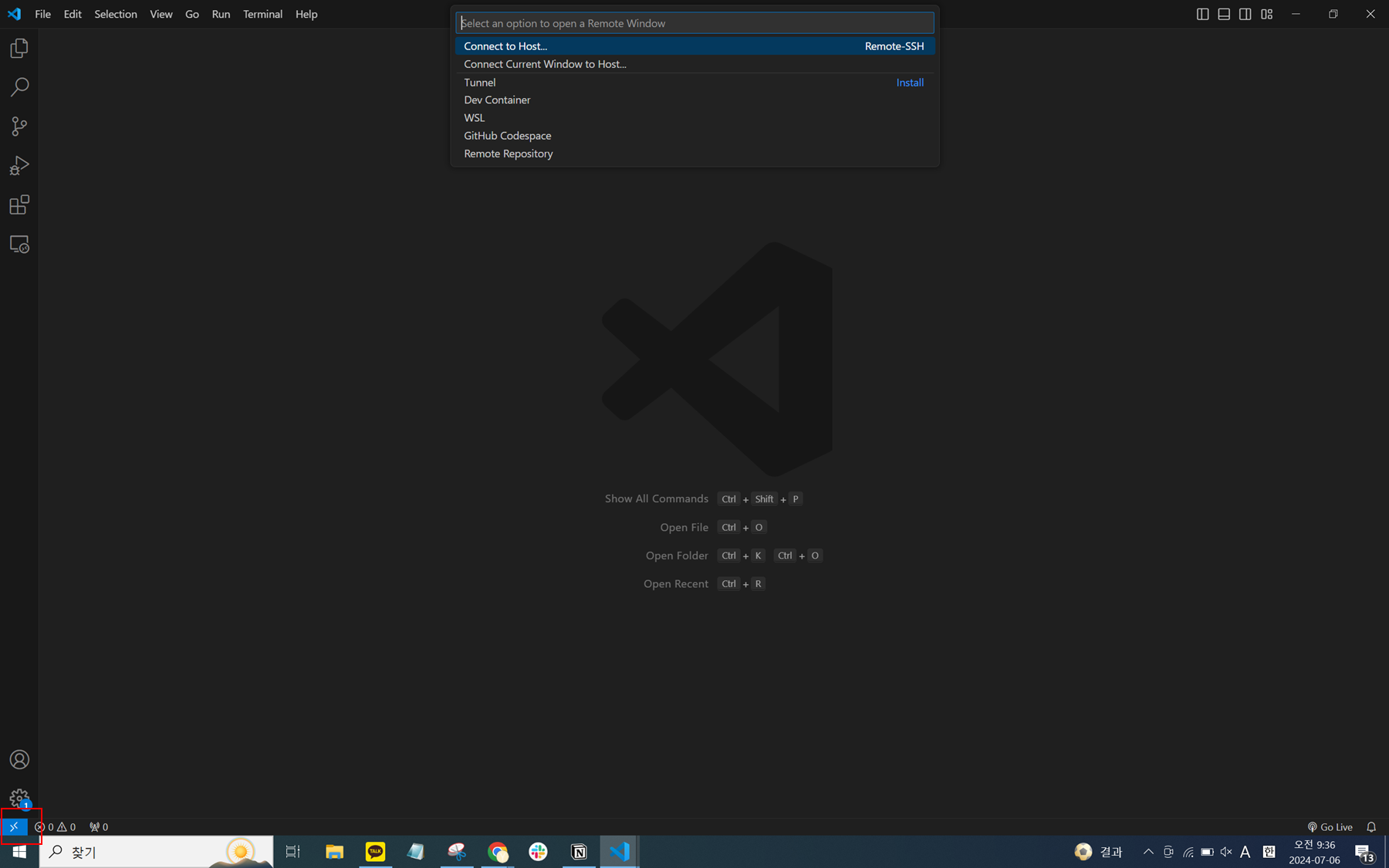The width and height of the screenshot is (1389, 868).
Task: Click the muted volume tray icon
Action: point(1226,852)
